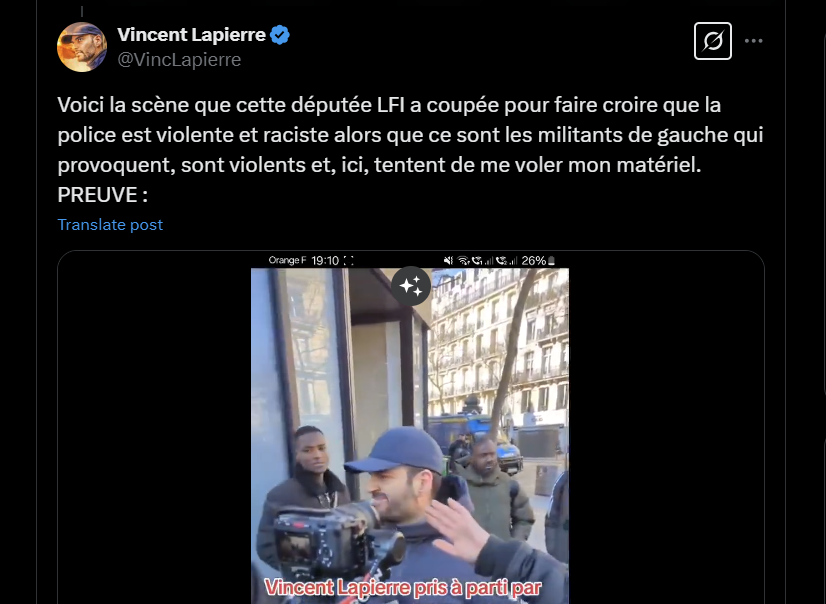Click the battery icon showing 26%
Image resolution: width=826 pixels, height=604 pixels.
coord(552,261)
